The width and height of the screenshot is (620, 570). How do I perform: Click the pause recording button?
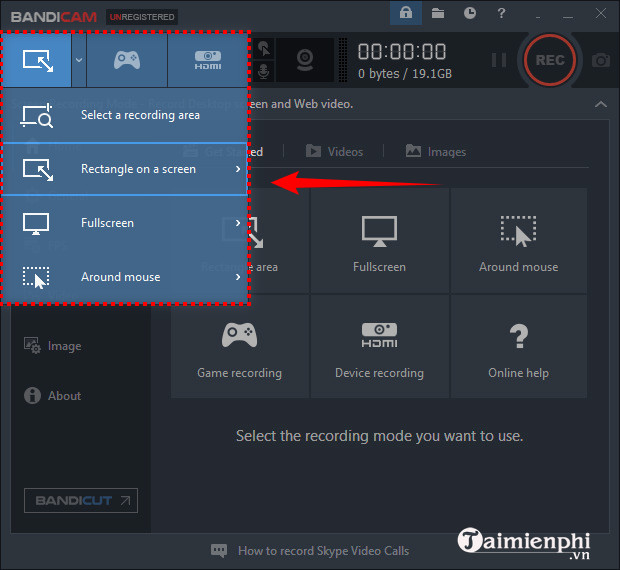(x=499, y=60)
